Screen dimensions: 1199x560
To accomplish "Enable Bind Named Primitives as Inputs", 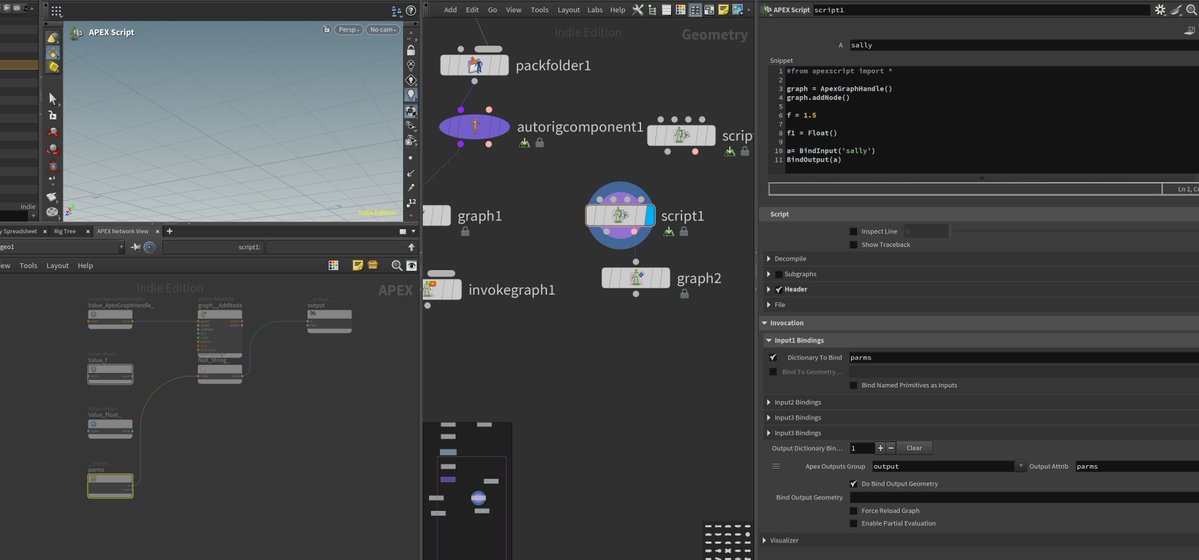I will (x=853, y=385).
